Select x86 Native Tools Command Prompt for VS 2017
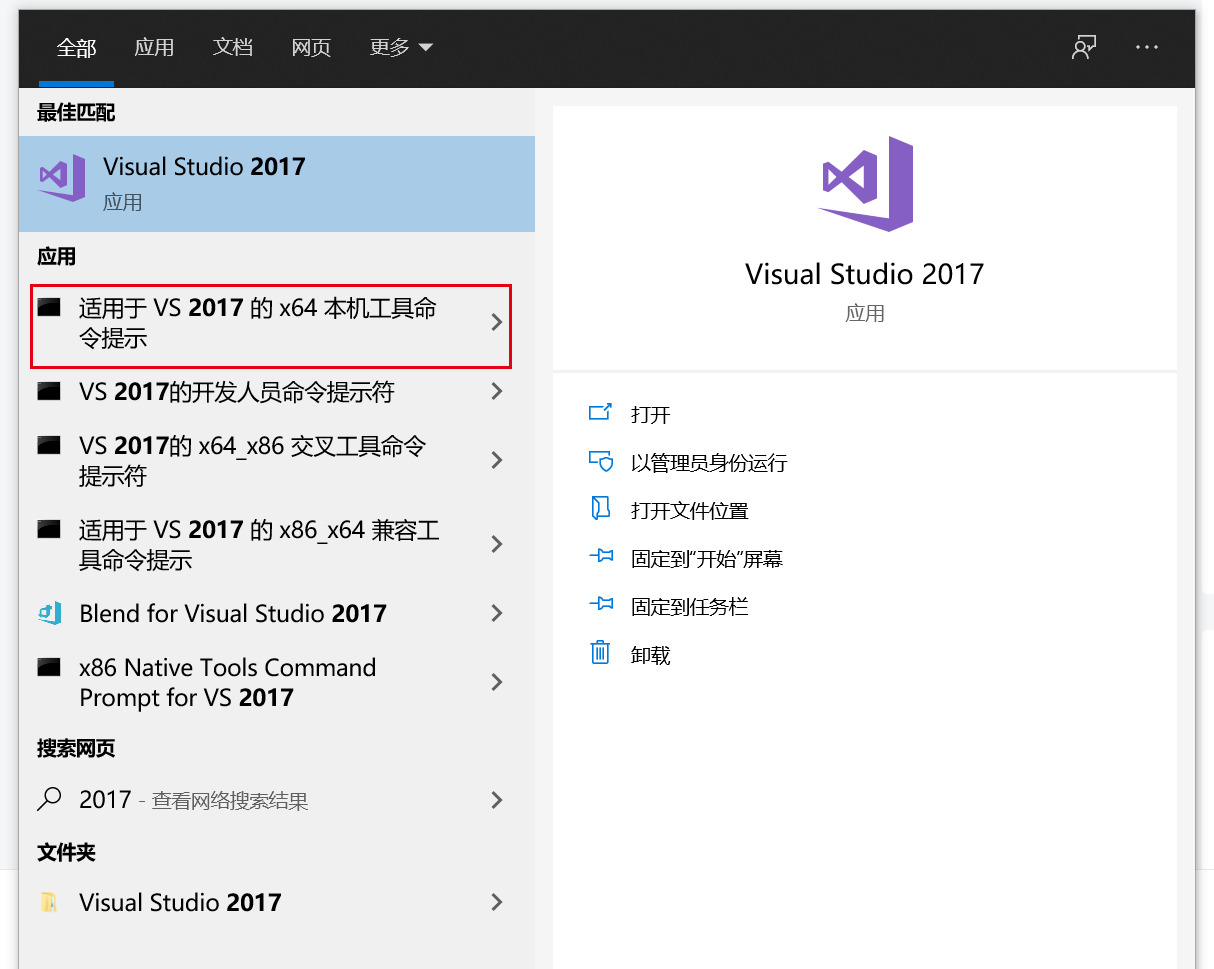The height and width of the screenshot is (969, 1214). [x=228, y=682]
